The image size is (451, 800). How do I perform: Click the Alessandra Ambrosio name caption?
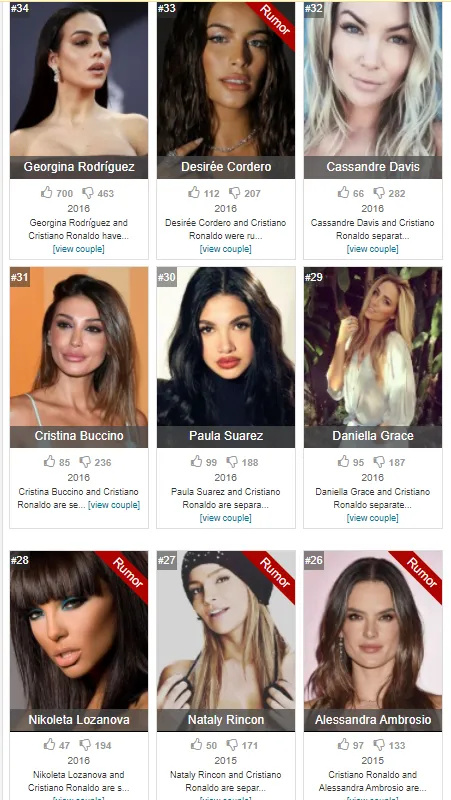(373, 720)
